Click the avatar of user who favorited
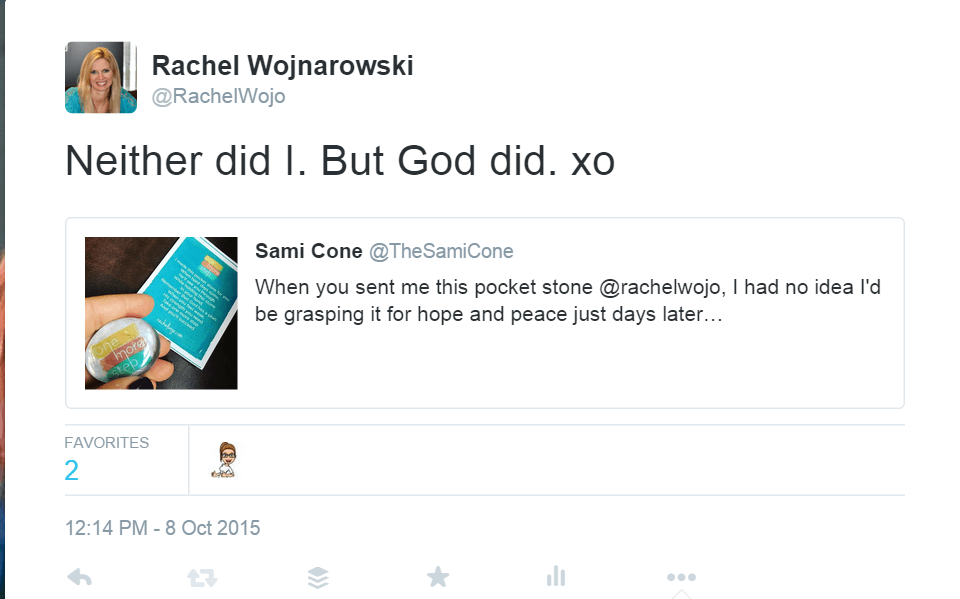 228,461
